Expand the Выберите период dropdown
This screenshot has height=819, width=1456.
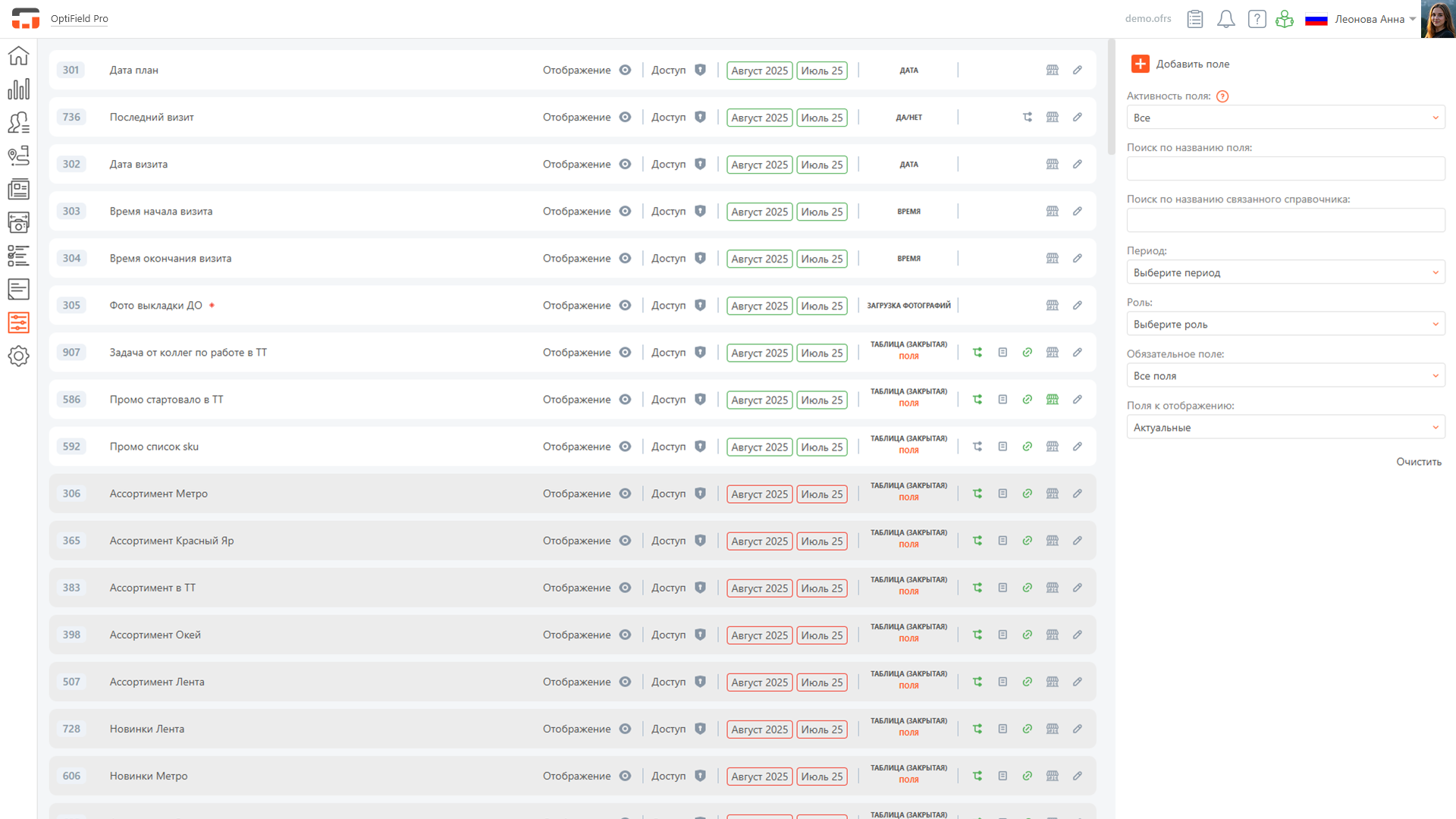pyautogui.click(x=1285, y=272)
